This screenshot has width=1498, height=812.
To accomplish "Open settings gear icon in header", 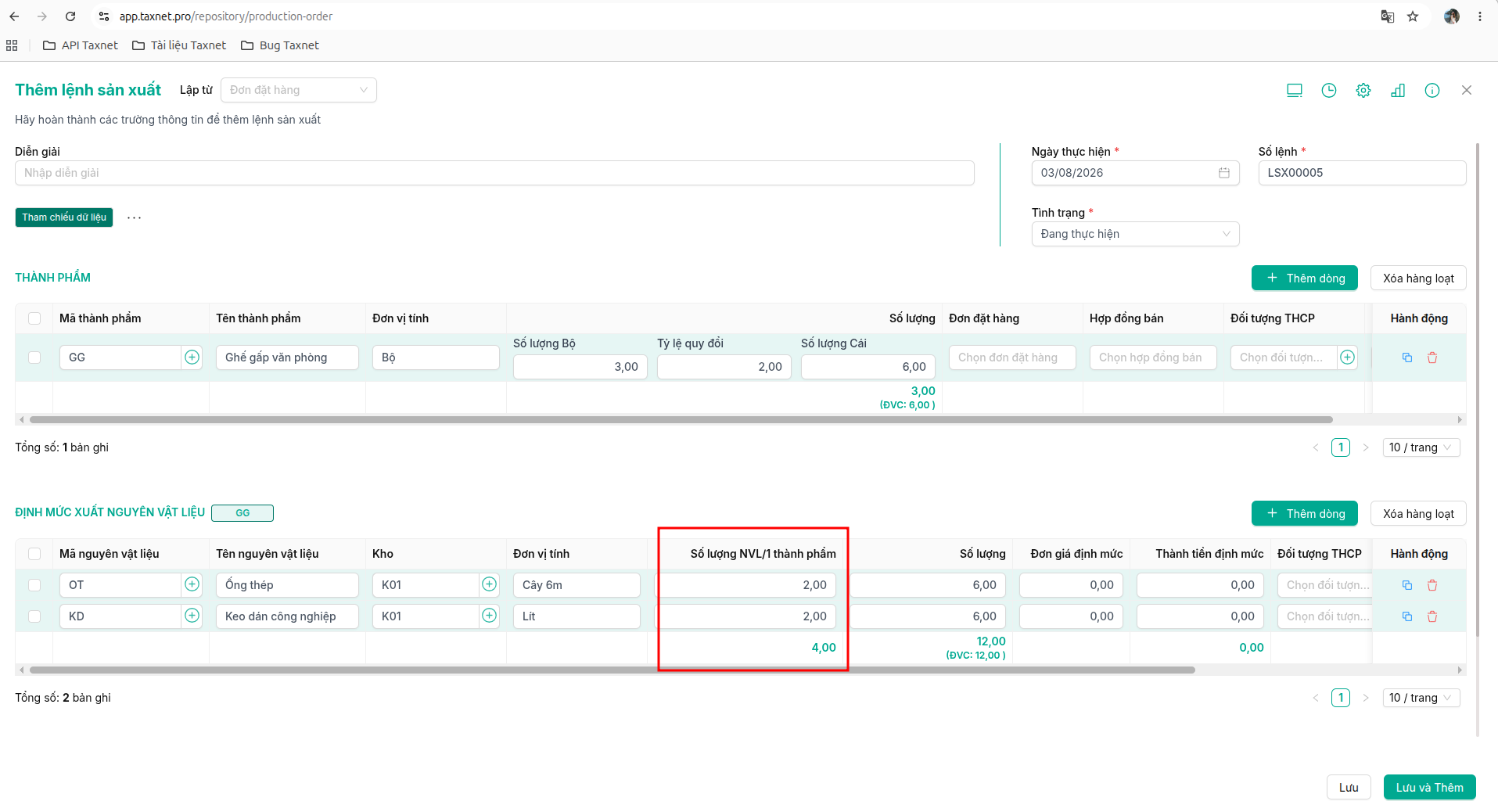I will (1363, 91).
